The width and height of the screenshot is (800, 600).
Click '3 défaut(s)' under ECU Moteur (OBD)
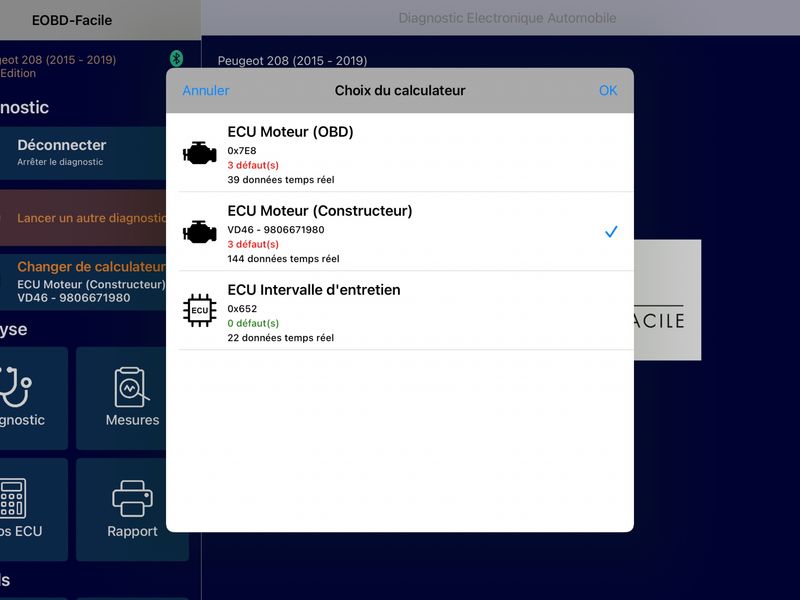coord(253,165)
